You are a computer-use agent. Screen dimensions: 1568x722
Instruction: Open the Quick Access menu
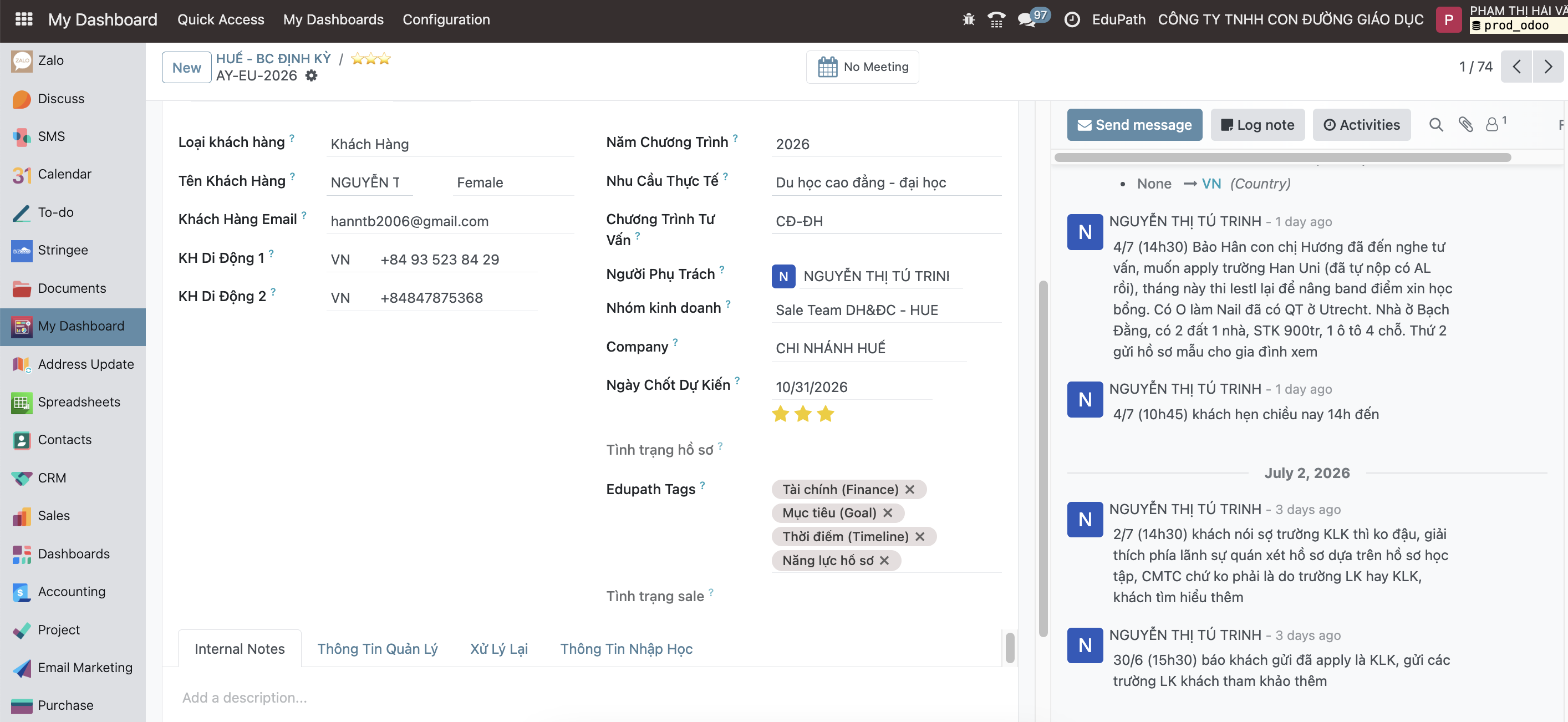[x=221, y=19]
